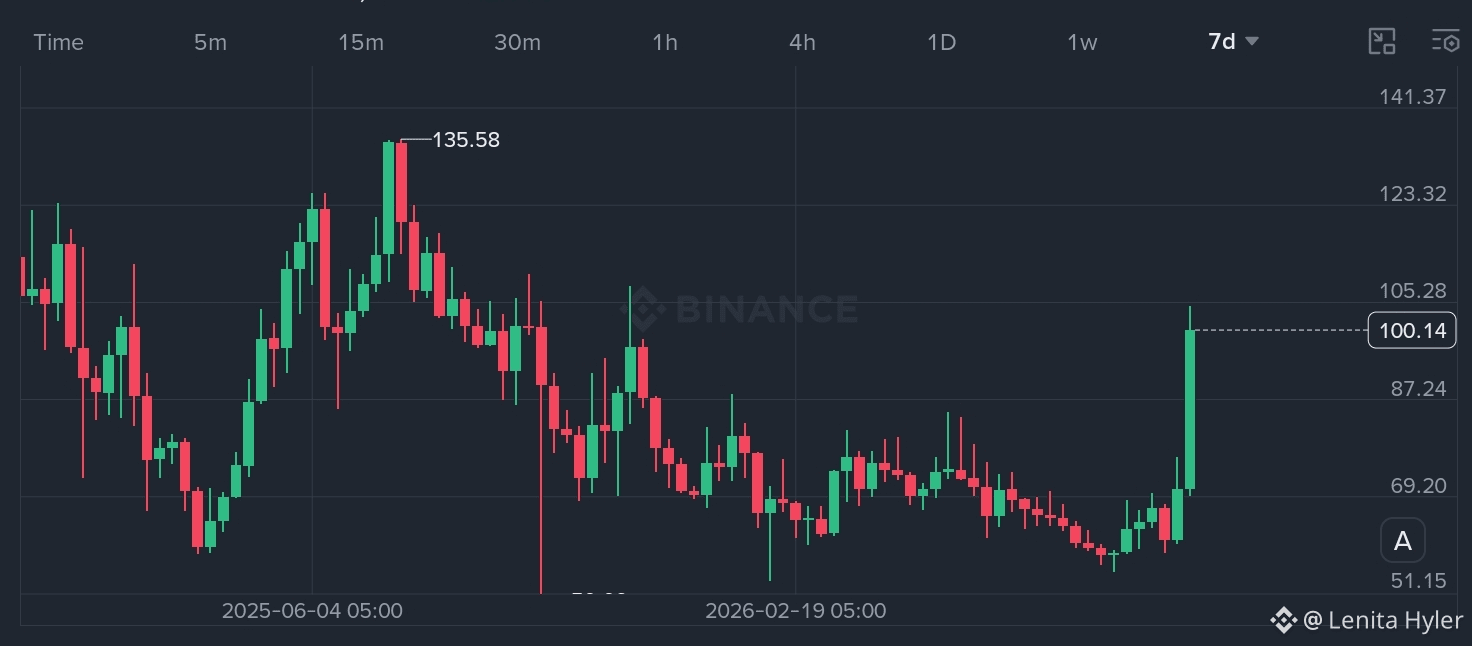Click the Binance logo beside Lenita Hyler
Viewport: 1472px width, 646px height.
tap(1283, 620)
